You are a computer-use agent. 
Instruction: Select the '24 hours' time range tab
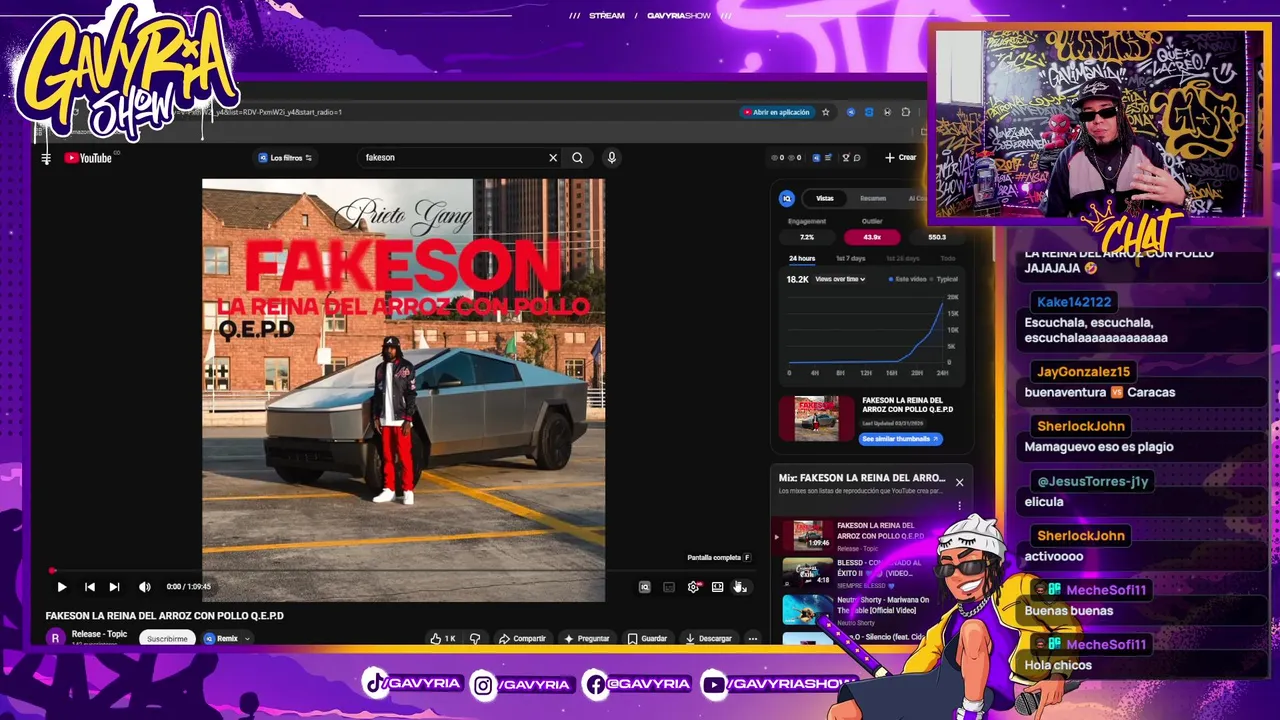(802, 258)
